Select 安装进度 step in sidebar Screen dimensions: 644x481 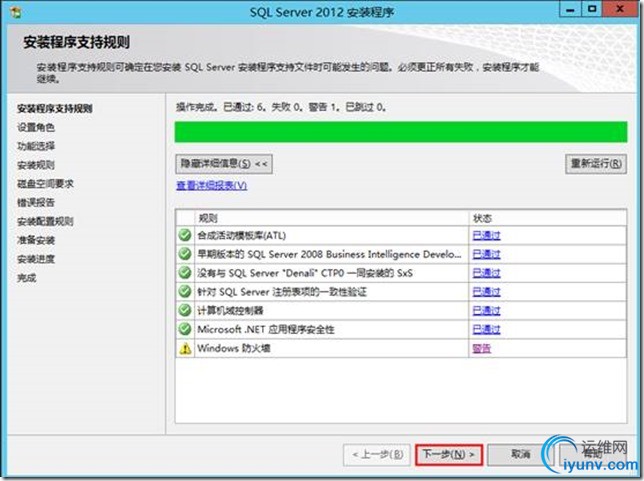(36, 259)
